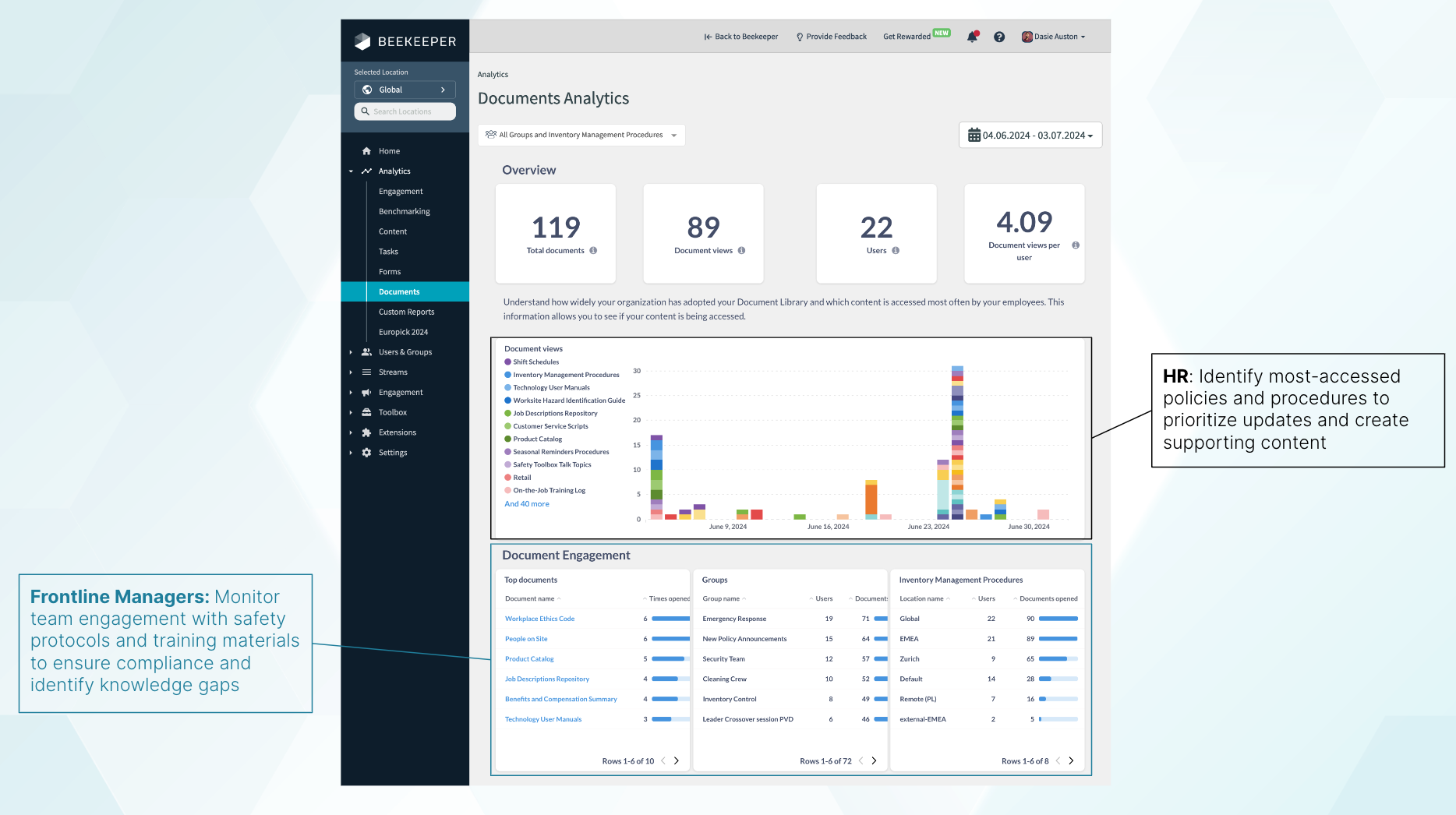Click the info icon next to Users
This screenshot has width=1456, height=815.
[x=896, y=251]
